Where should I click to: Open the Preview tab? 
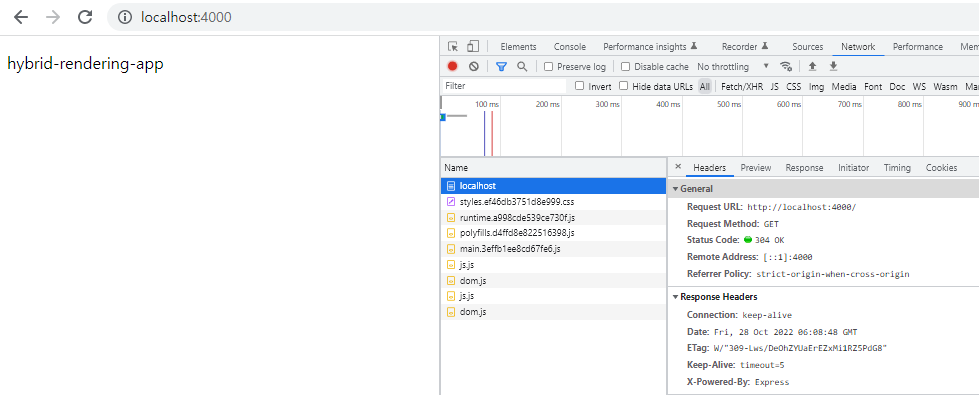(756, 168)
